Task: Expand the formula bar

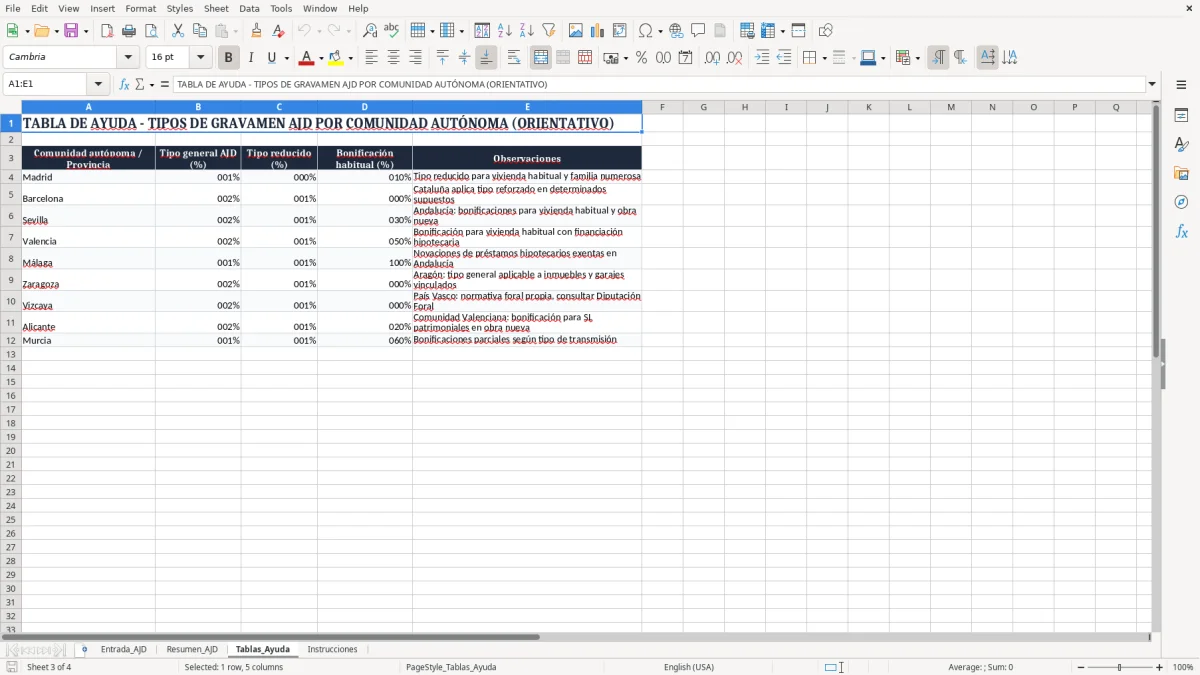Action: coord(1152,84)
